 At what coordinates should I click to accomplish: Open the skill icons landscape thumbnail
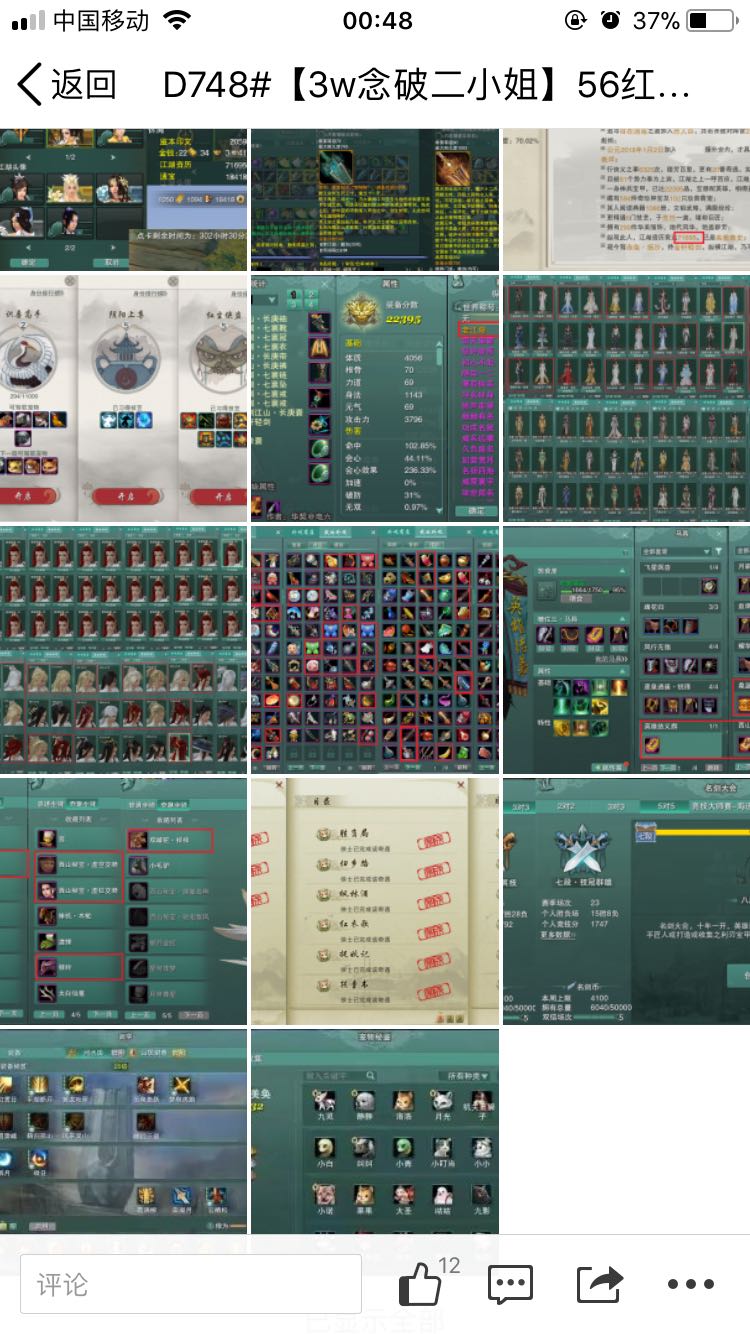pos(123,1131)
